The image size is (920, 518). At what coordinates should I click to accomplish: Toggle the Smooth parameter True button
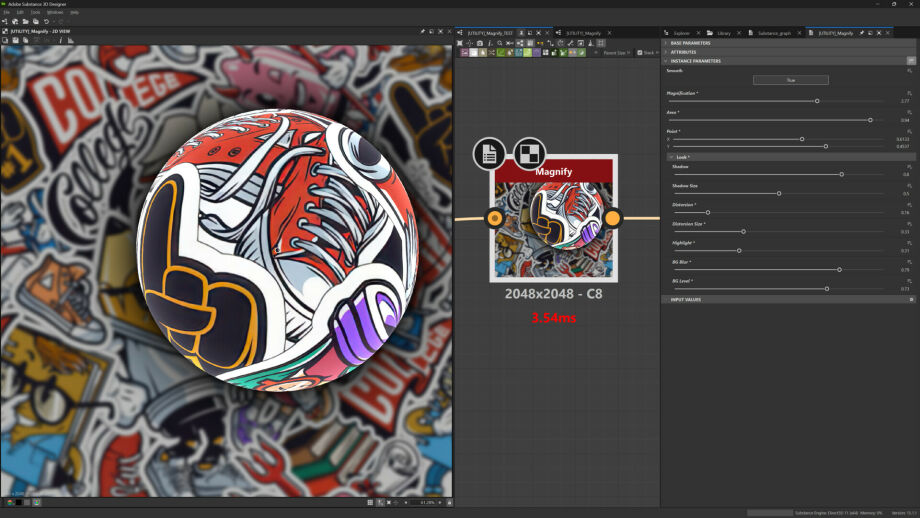point(790,80)
